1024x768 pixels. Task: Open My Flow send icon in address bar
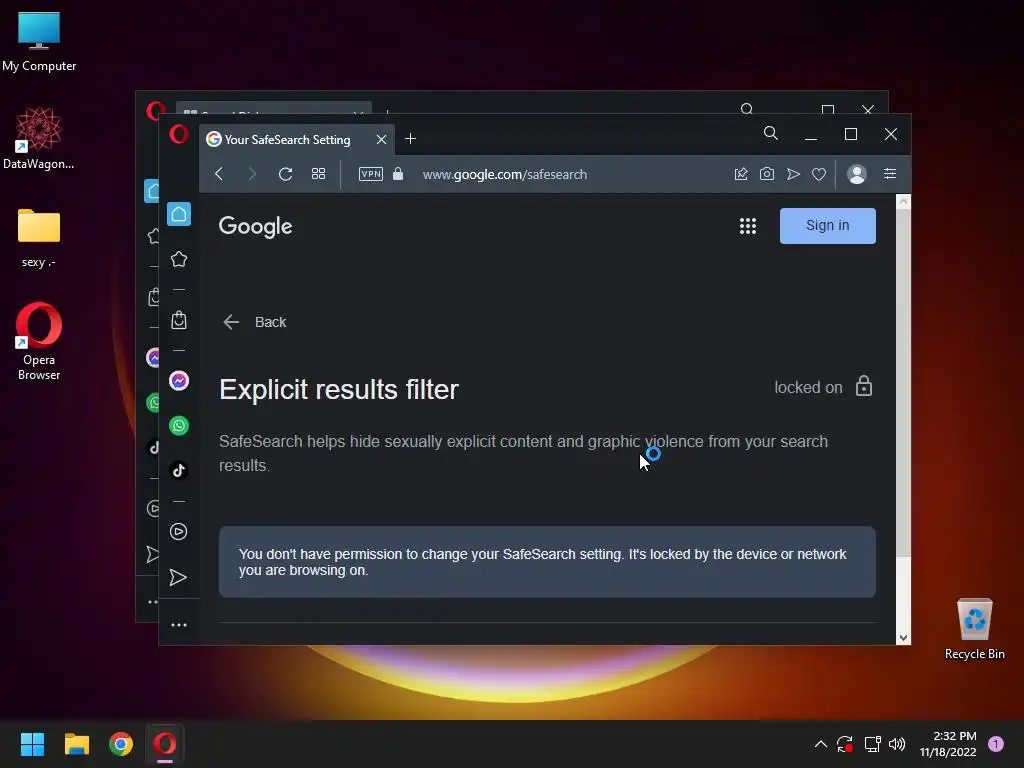[793, 174]
